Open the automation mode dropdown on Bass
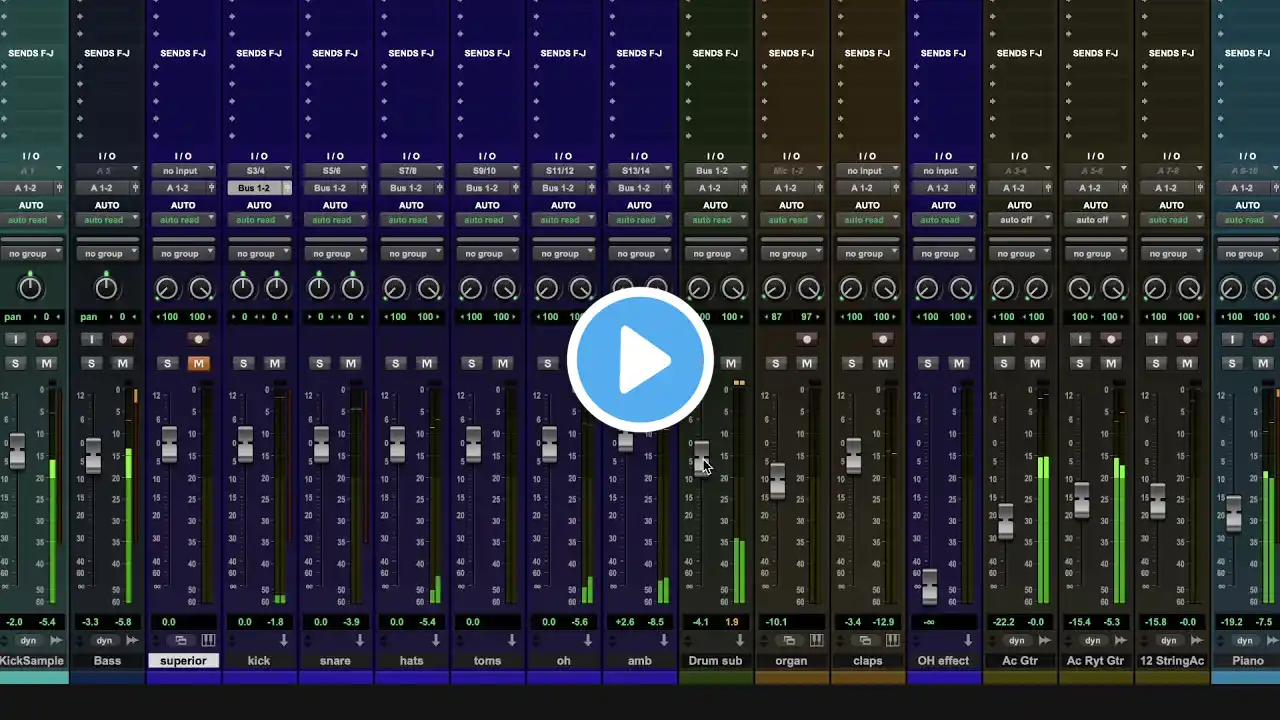The height and width of the screenshot is (720, 1280). click(107, 220)
